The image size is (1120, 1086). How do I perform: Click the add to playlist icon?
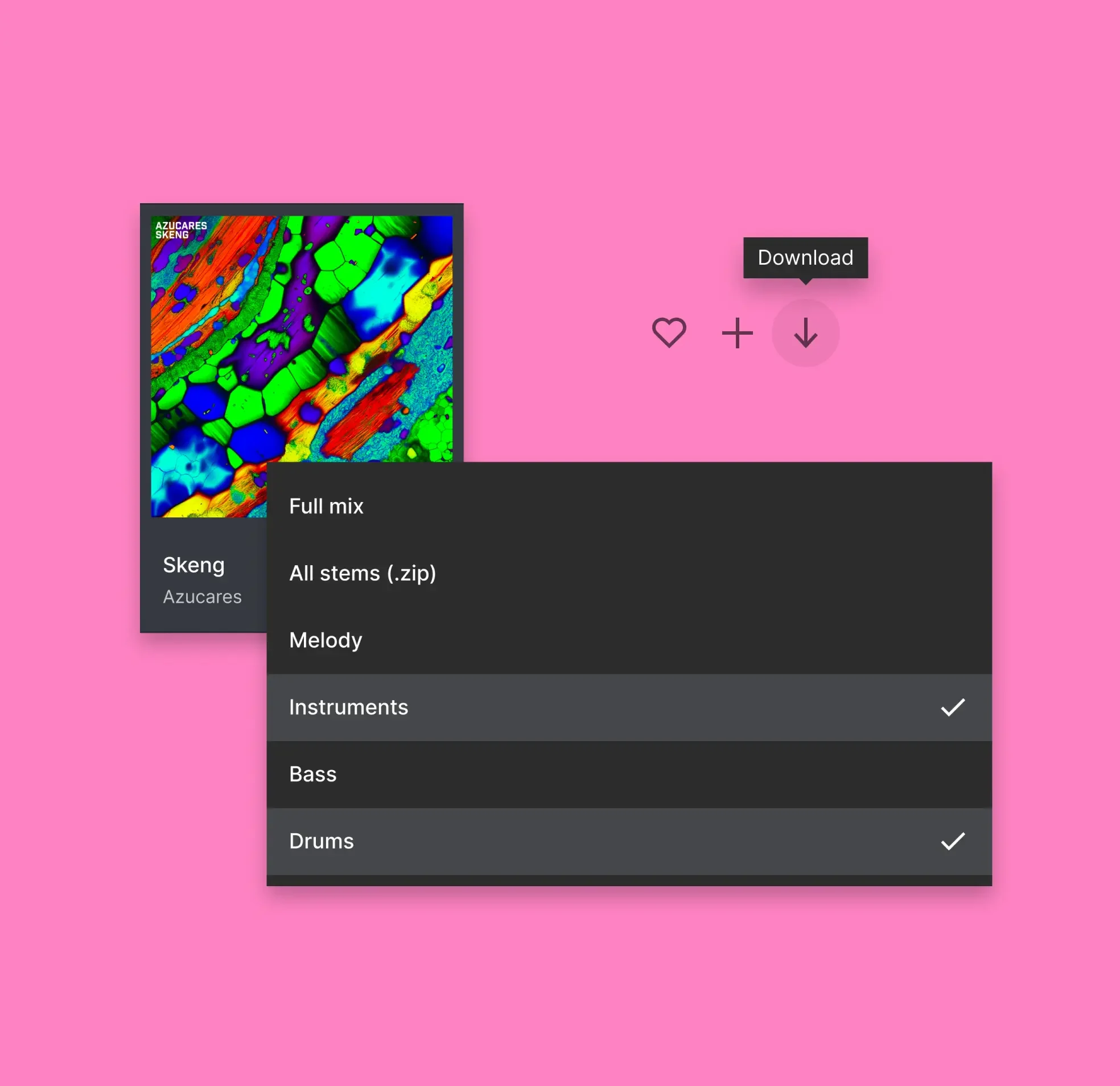tap(737, 333)
